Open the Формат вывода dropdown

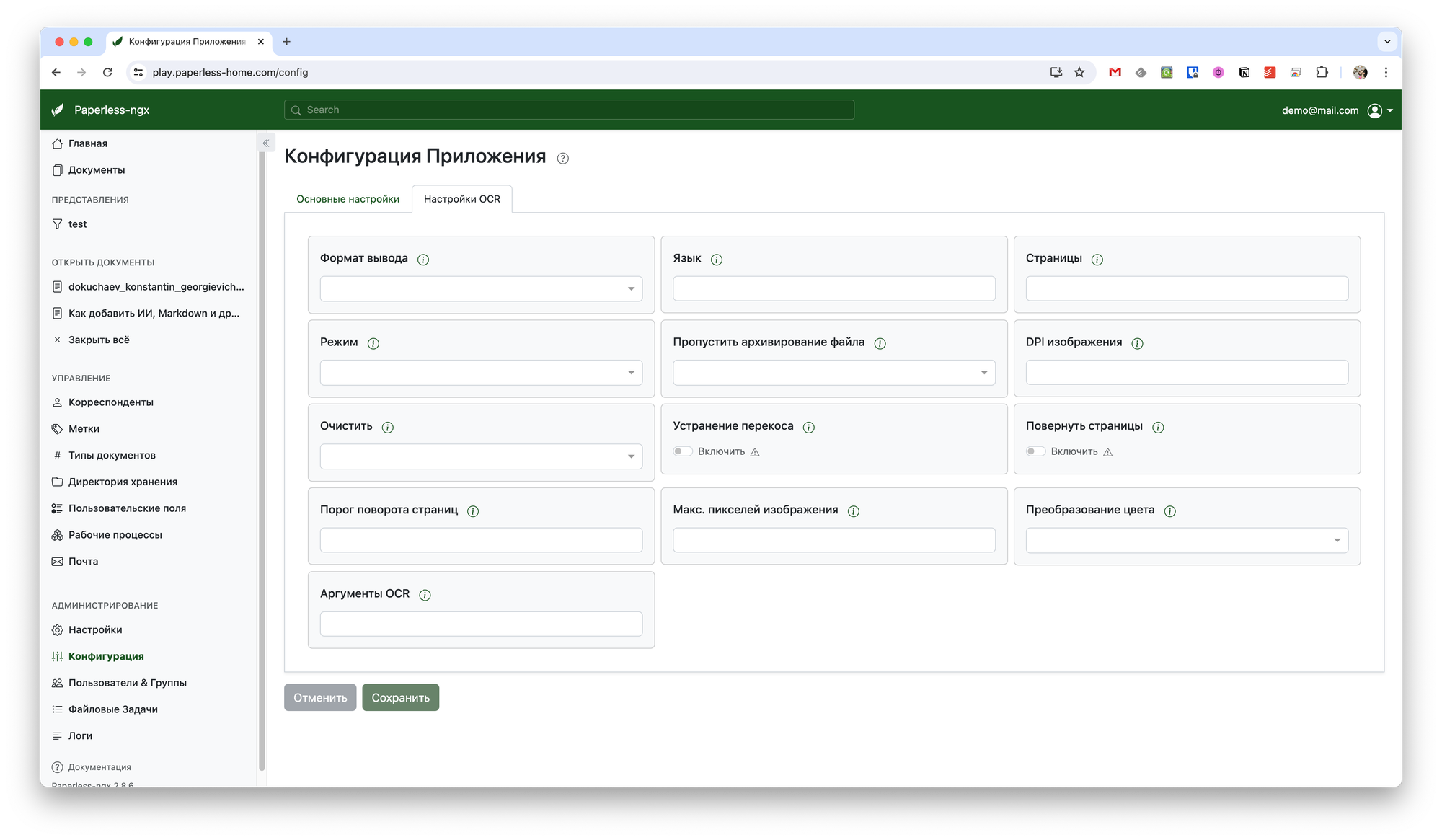(481, 289)
